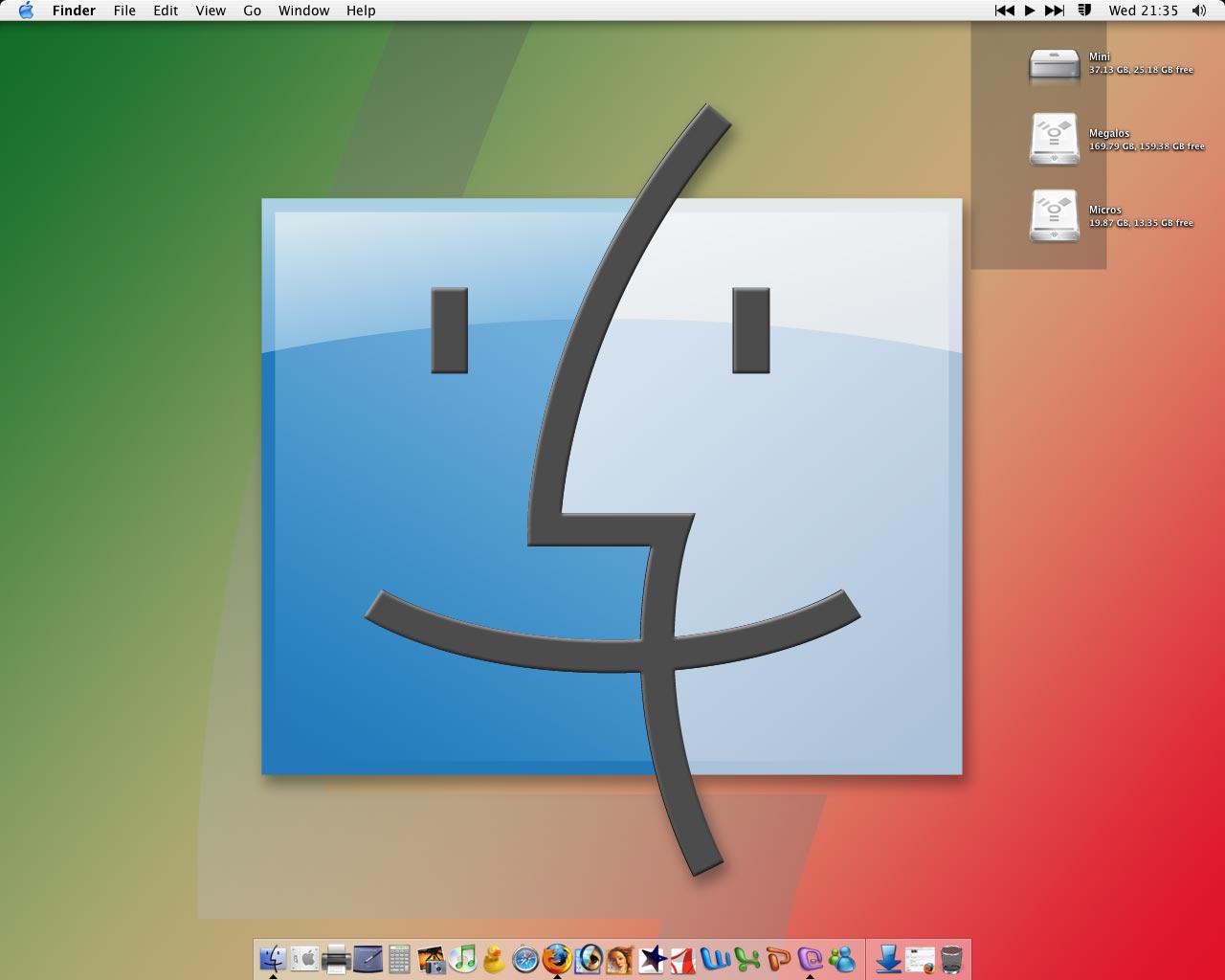The width and height of the screenshot is (1225, 980).
Task: Open the Apple menu
Action: [26, 11]
